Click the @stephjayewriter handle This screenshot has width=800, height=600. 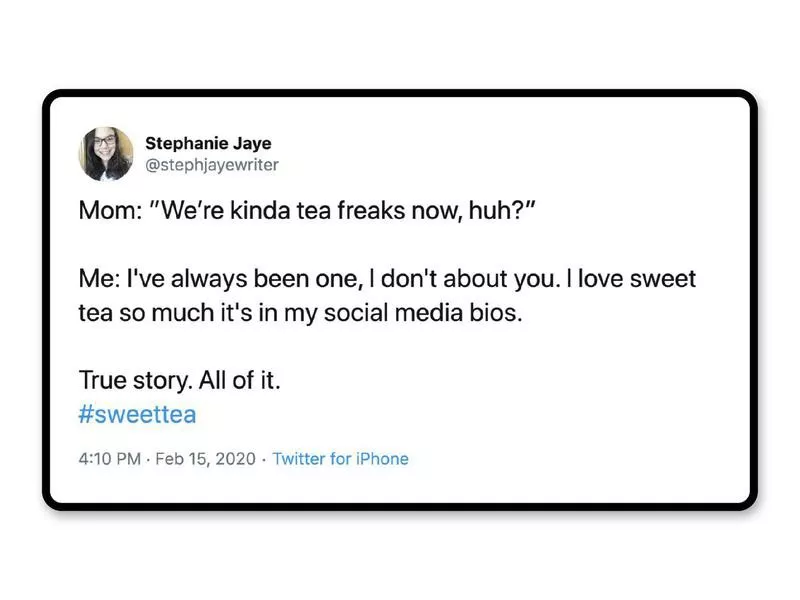tap(212, 165)
